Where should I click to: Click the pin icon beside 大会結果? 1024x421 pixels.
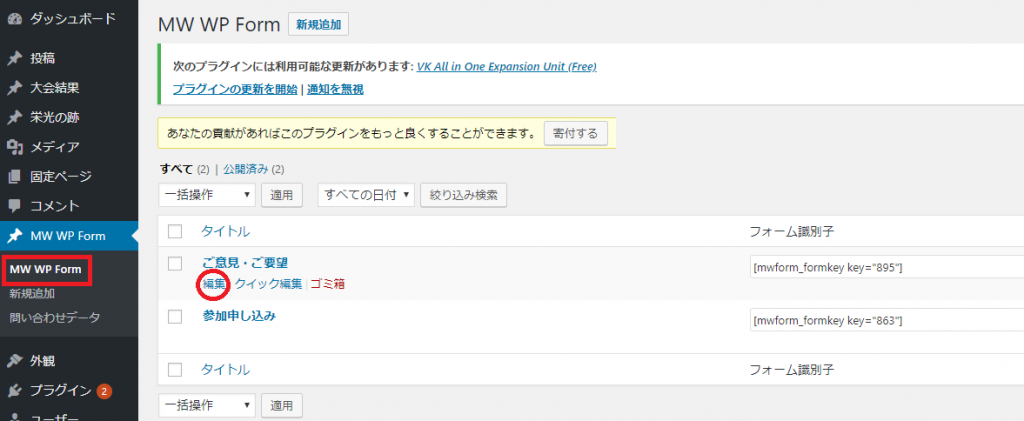click(x=14, y=88)
